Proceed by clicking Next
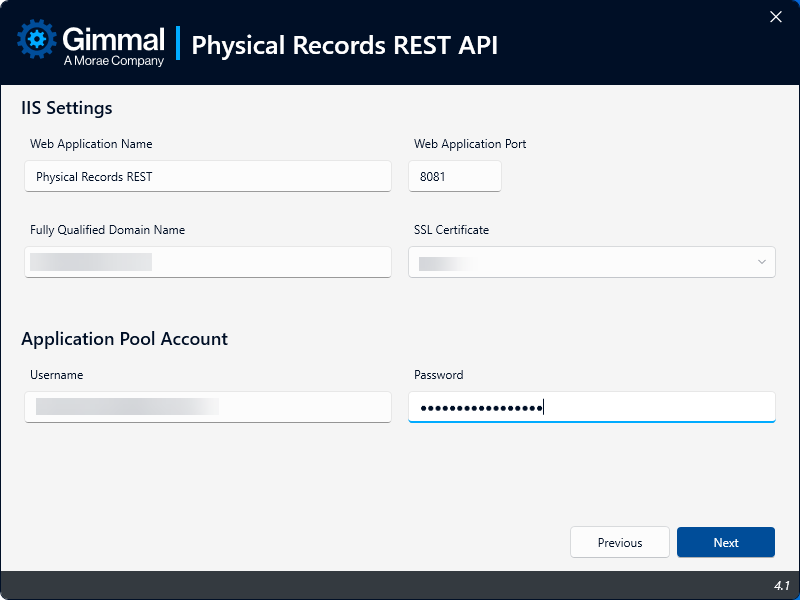This screenshot has width=800, height=600. pos(726,542)
